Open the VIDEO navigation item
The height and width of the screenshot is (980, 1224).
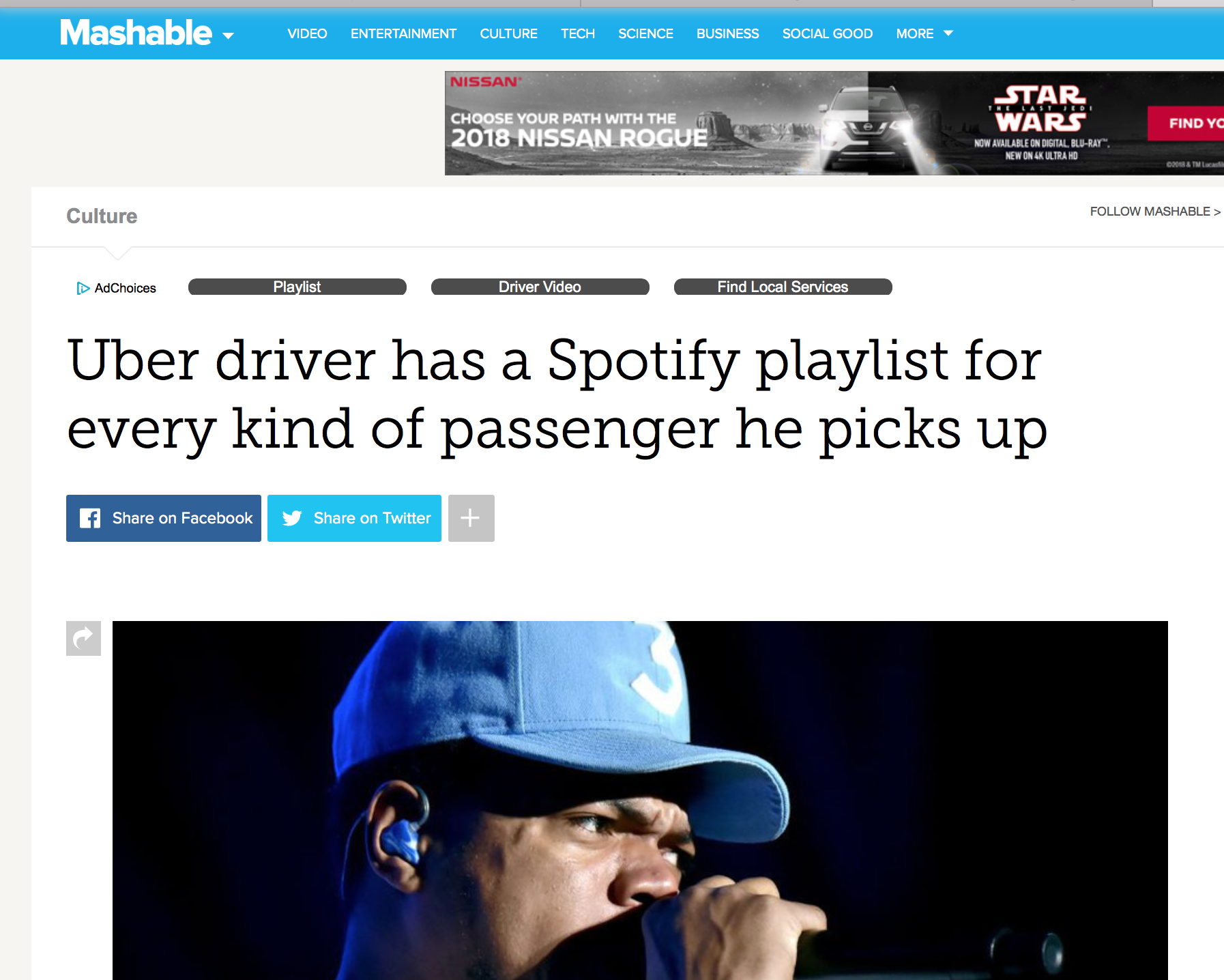tap(307, 33)
